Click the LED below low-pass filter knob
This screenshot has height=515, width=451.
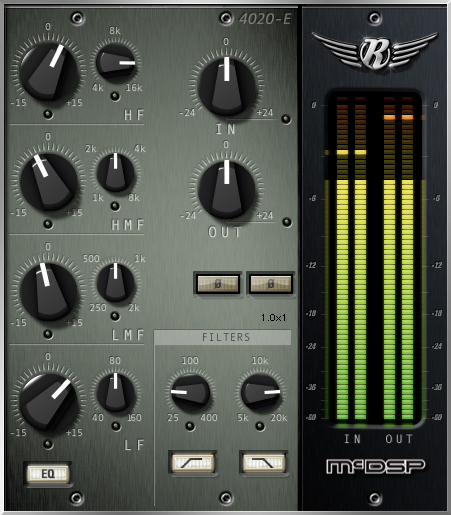(260, 426)
